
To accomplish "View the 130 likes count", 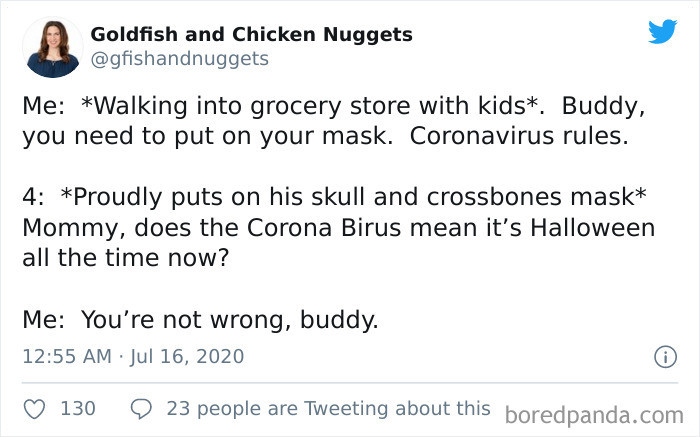I will (78, 408).
